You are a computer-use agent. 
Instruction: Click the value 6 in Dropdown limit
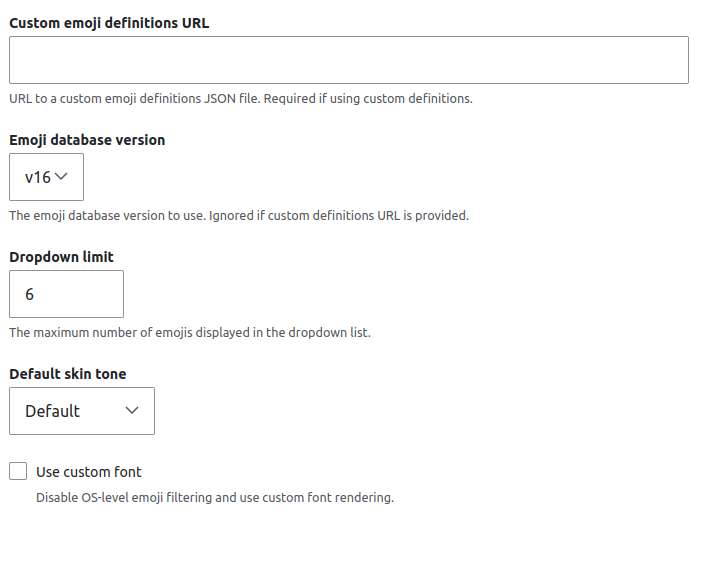30,294
